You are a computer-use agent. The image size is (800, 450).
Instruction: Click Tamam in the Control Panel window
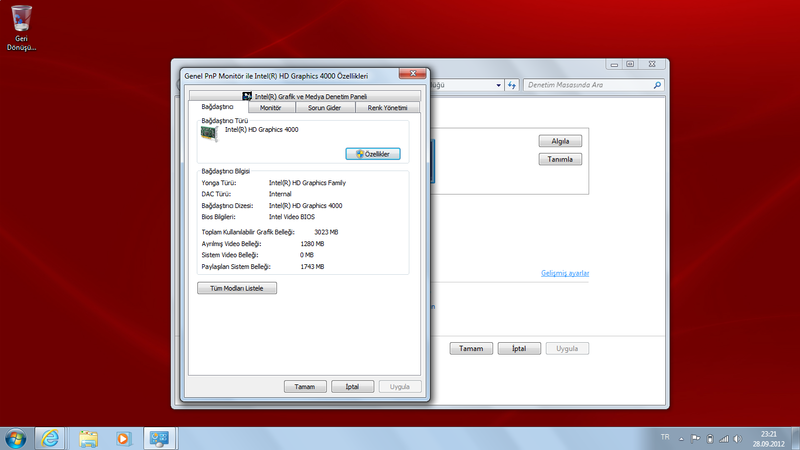coord(471,348)
